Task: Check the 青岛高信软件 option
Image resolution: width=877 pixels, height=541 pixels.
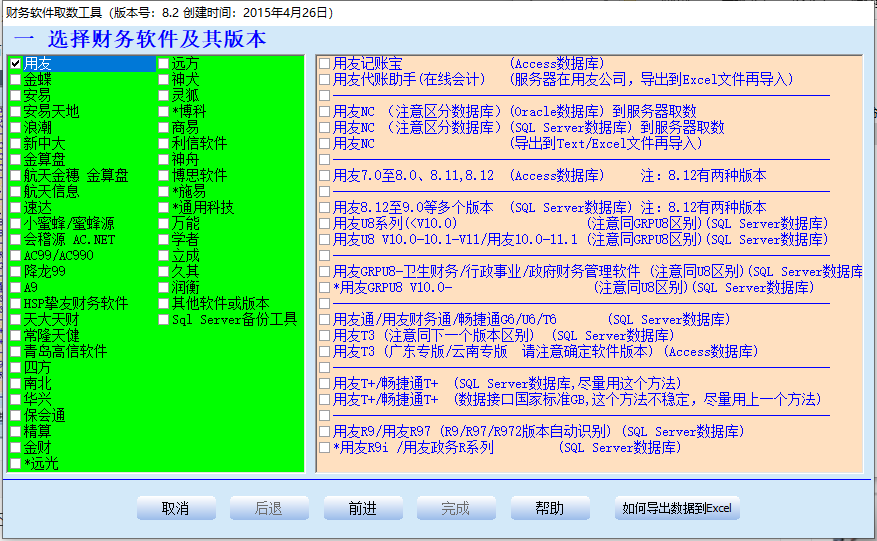Action: pyautogui.click(x=16, y=351)
